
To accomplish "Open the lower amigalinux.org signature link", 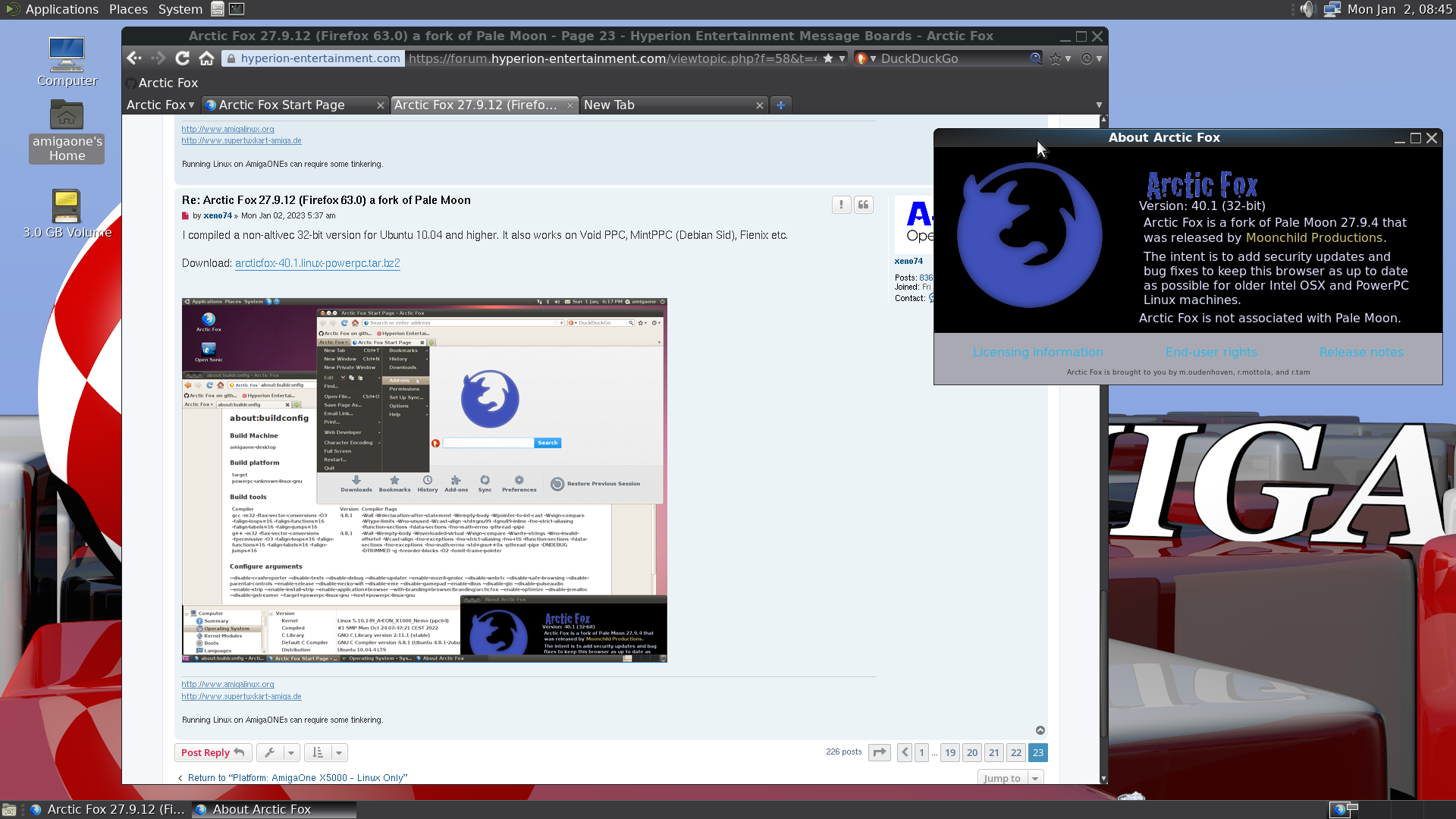I will [227, 684].
